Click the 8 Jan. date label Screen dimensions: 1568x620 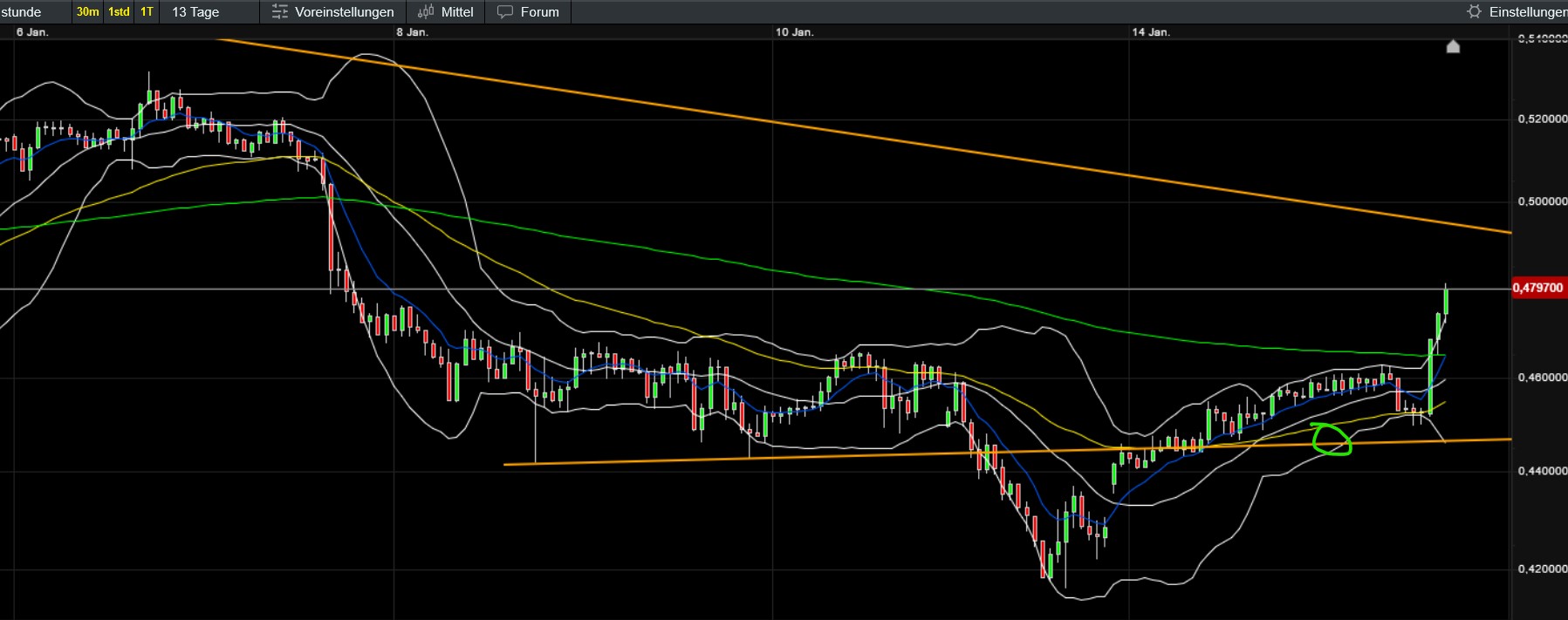412,32
